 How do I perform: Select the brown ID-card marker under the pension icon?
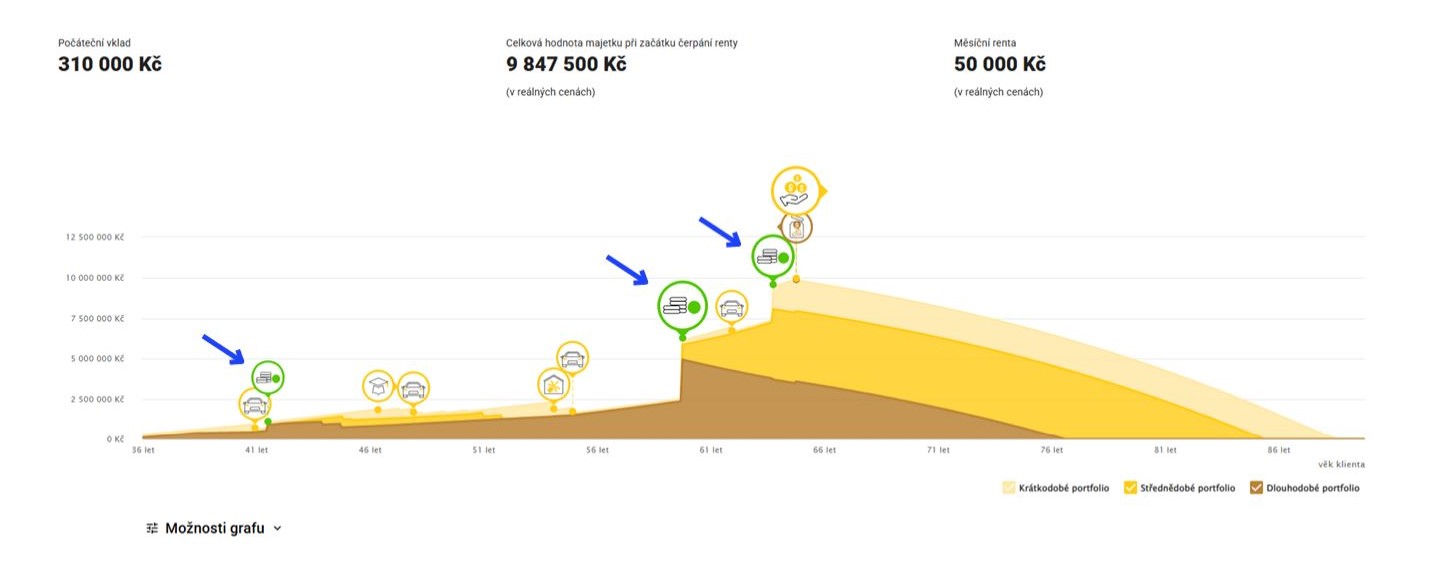tap(796, 228)
